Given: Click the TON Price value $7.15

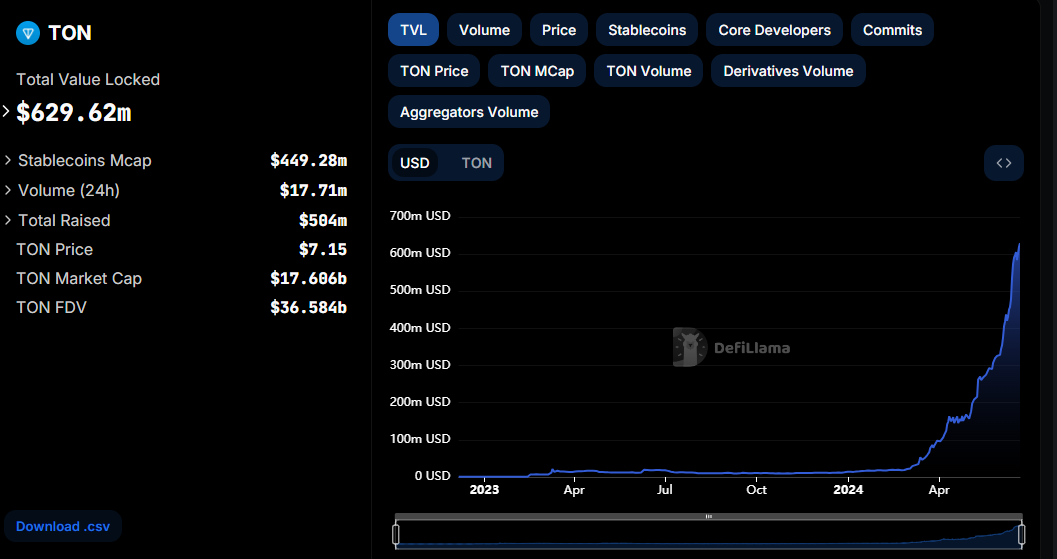Looking at the screenshot, I should point(323,249).
